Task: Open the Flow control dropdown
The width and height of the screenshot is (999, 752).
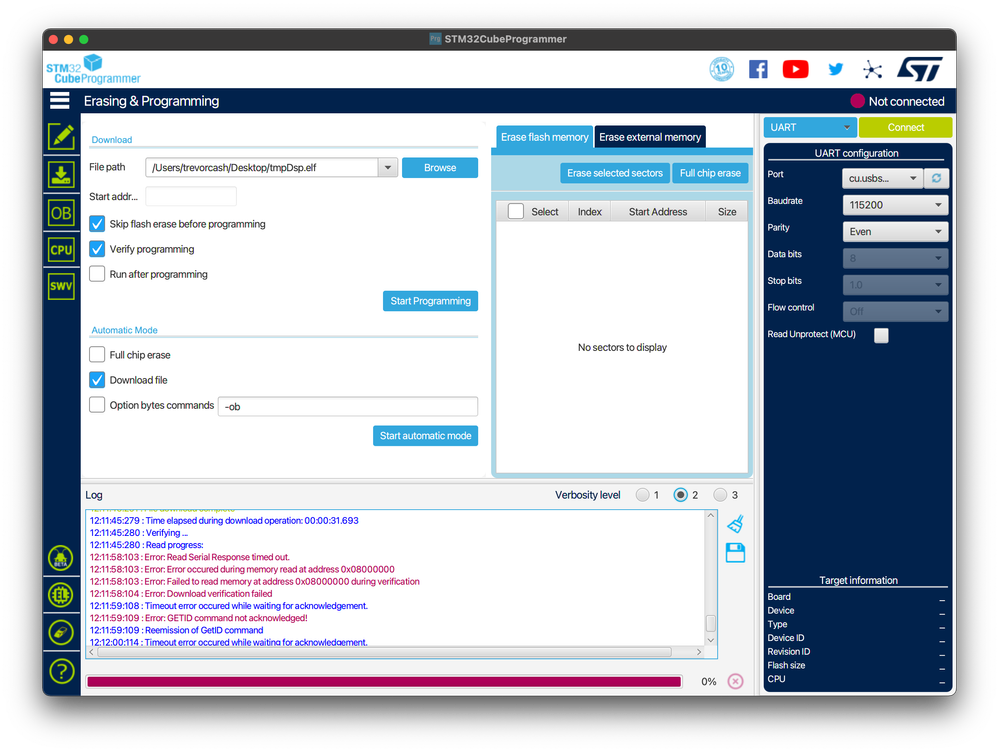Action: pyautogui.click(x=895, y=312)
